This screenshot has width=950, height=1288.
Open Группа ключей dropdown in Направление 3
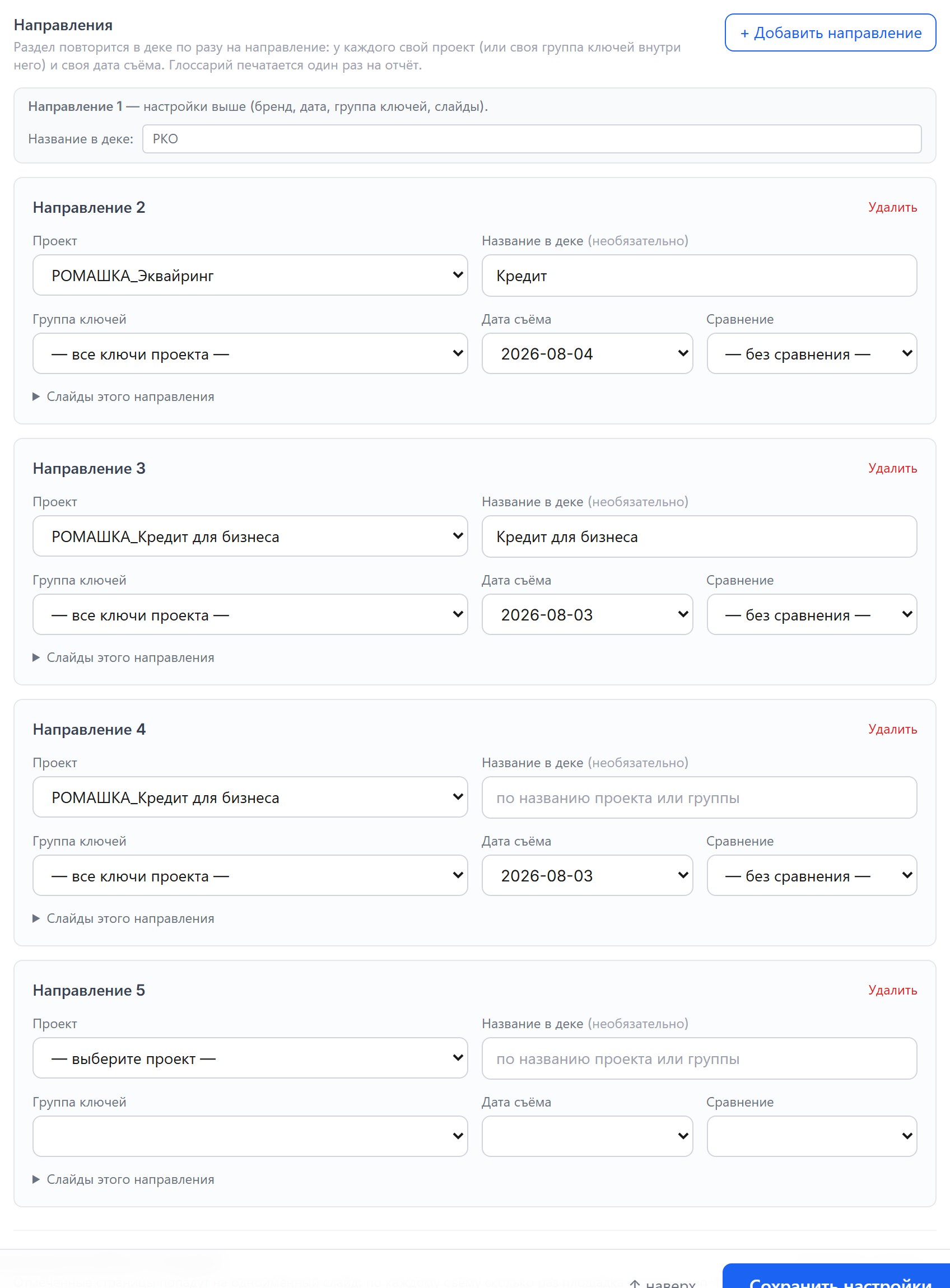250,614
